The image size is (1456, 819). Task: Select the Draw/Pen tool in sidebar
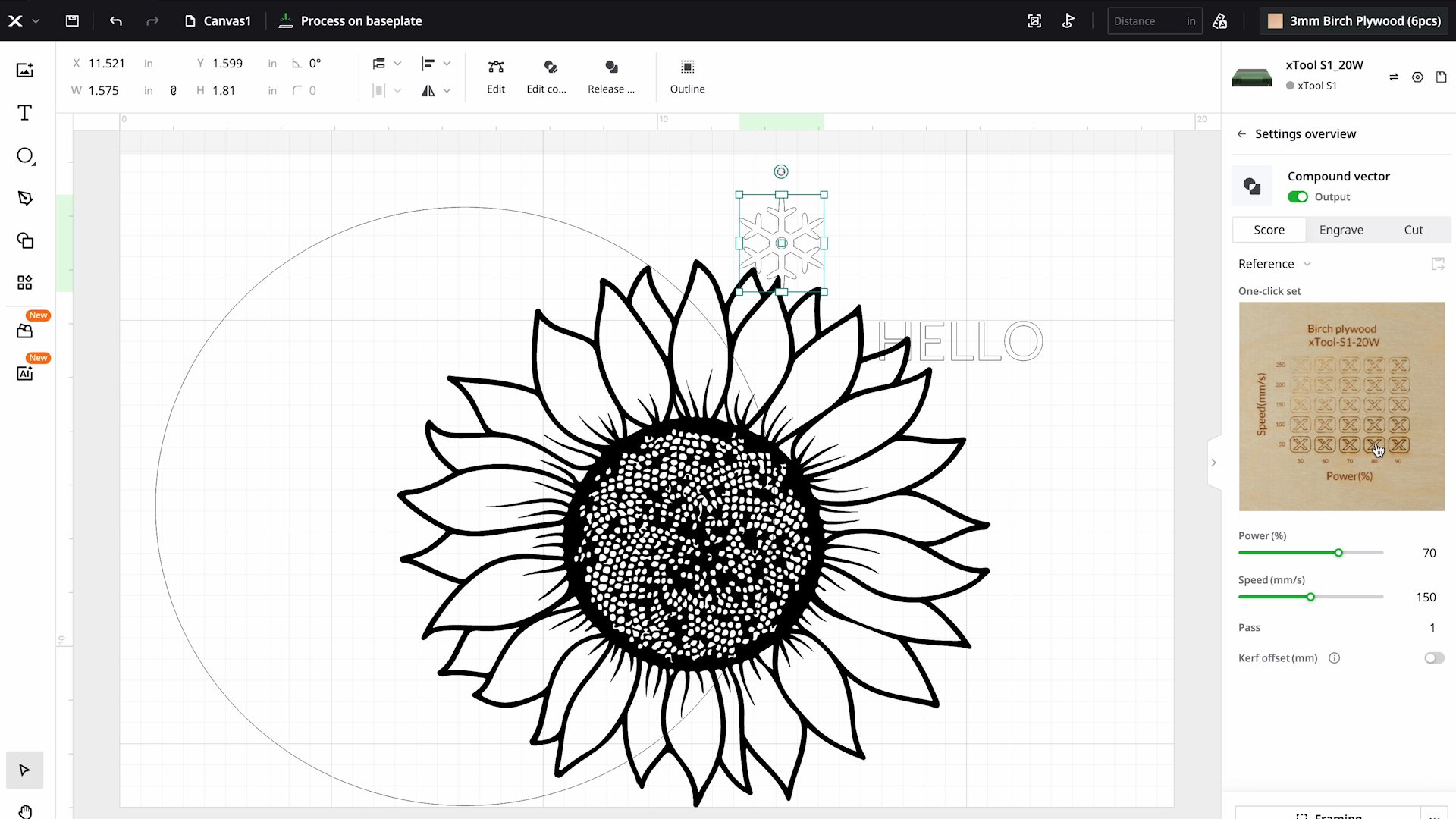coord(25,198)
